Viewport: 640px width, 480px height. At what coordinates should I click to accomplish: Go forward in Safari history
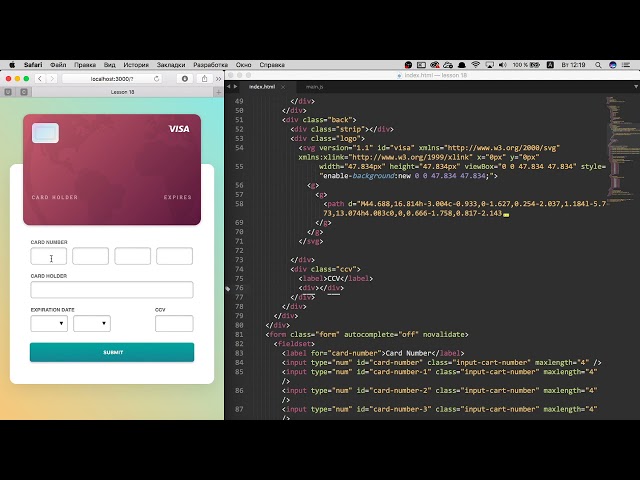(52, 78)
